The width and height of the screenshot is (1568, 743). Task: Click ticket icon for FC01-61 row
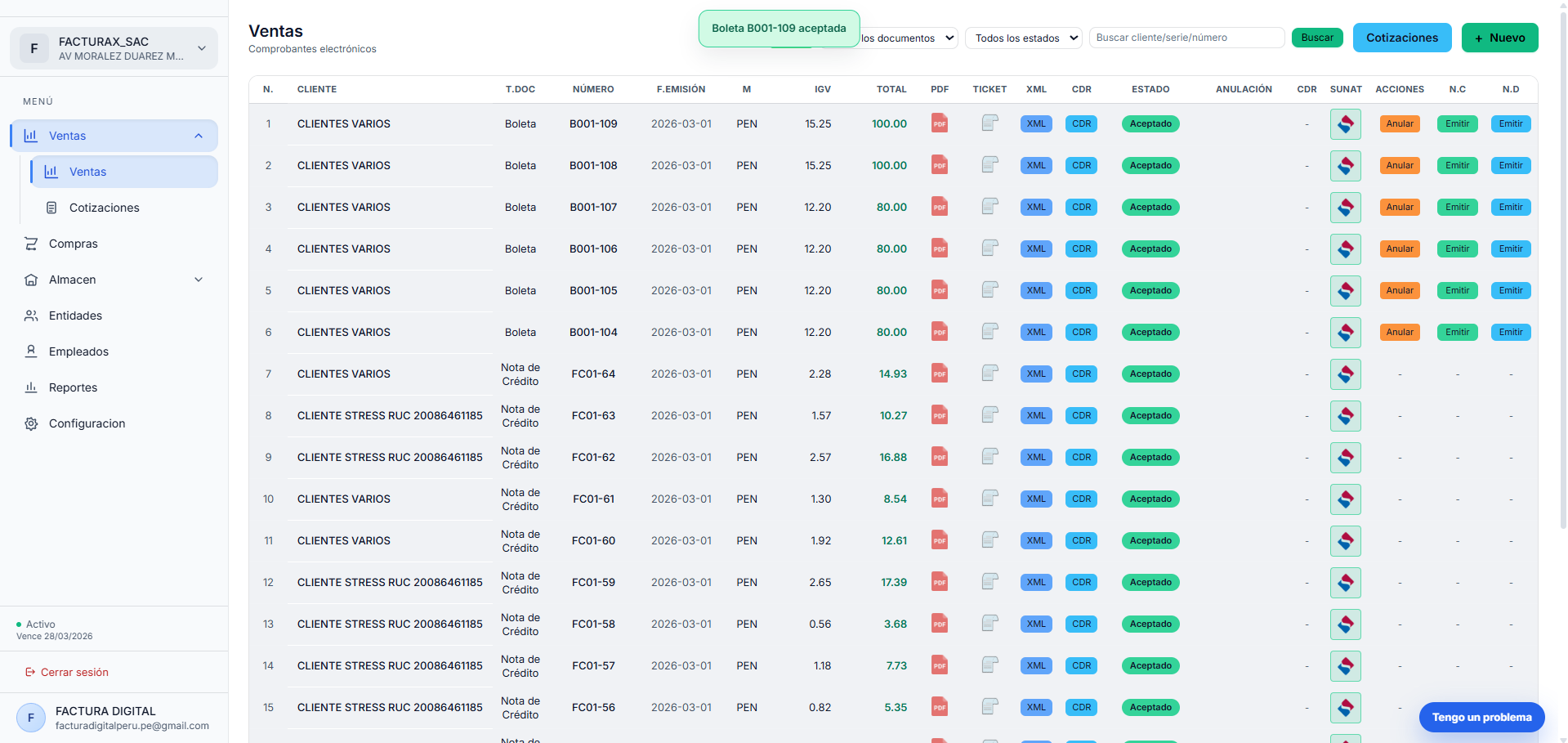click(989, 499)
